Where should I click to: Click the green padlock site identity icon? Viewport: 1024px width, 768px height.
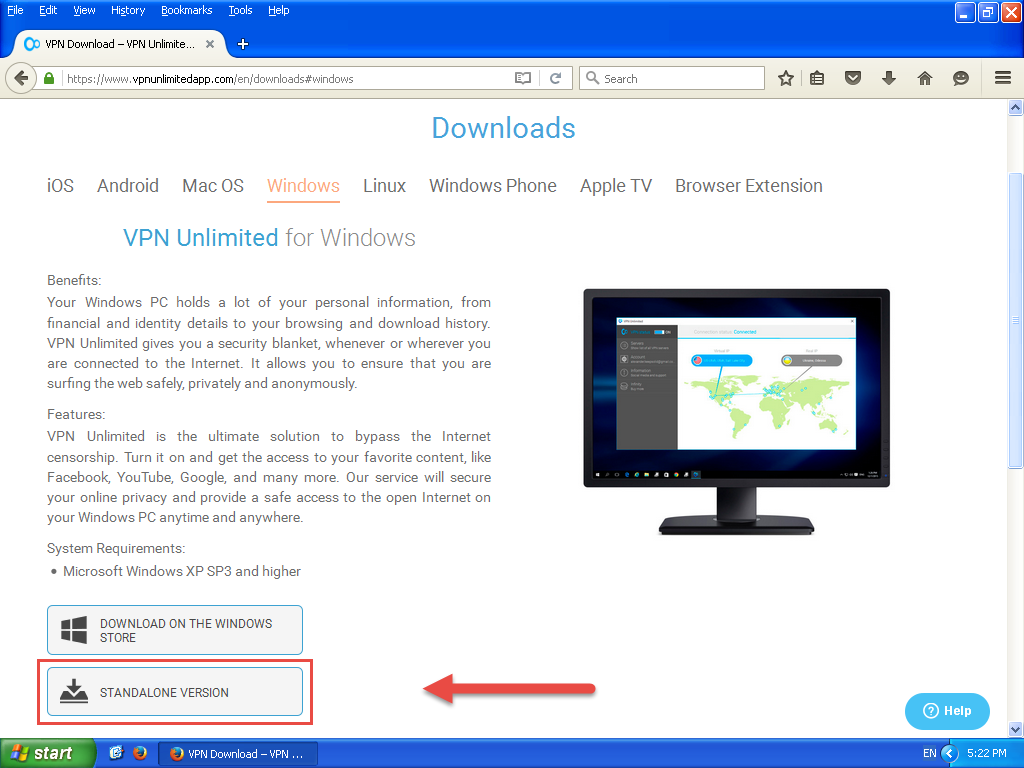point(49,78)
